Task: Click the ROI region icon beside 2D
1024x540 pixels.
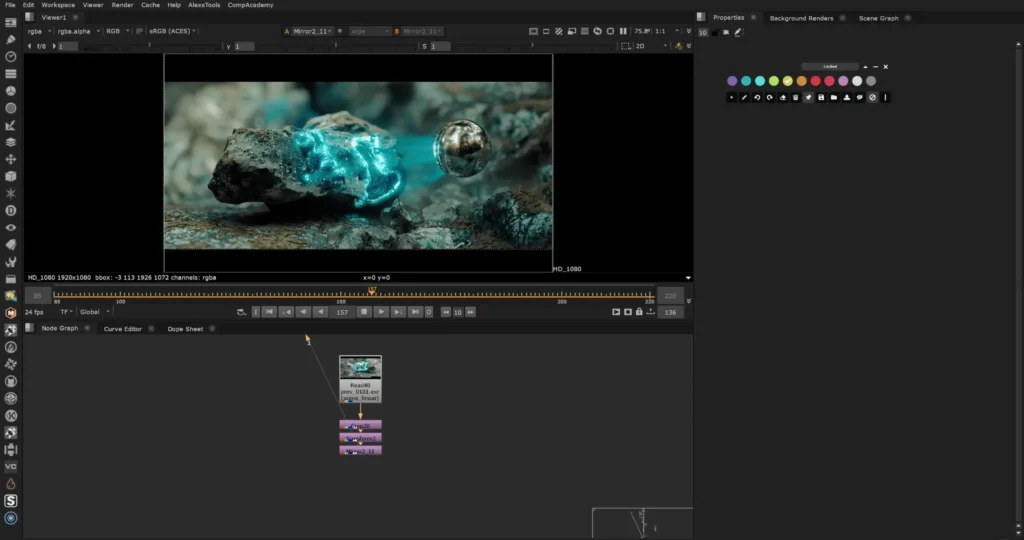Action: (x=625, y=46)
